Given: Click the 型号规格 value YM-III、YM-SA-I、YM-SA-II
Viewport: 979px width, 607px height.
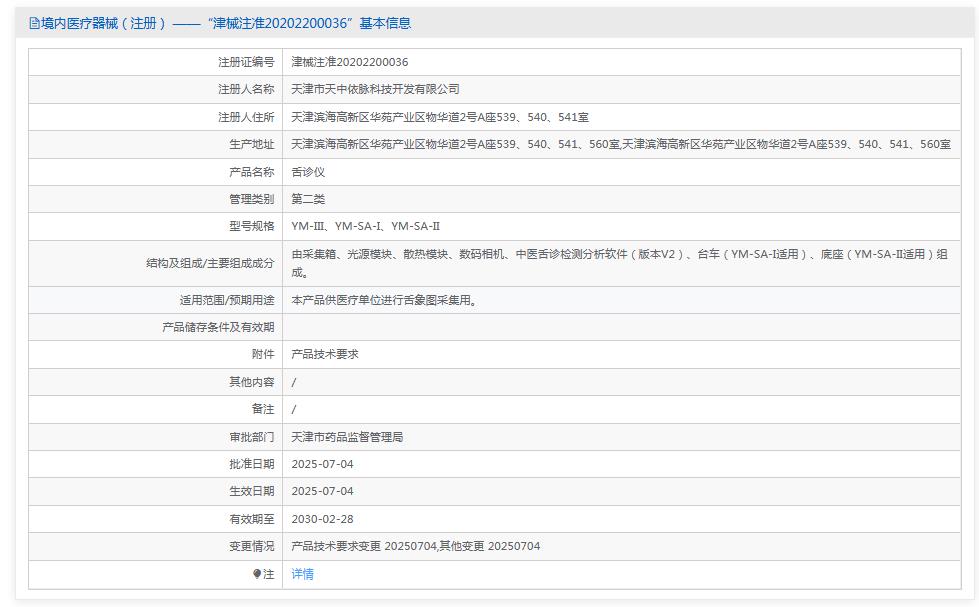Looking at the screenshot, I should pyautogui.click(x=366, y=226).
